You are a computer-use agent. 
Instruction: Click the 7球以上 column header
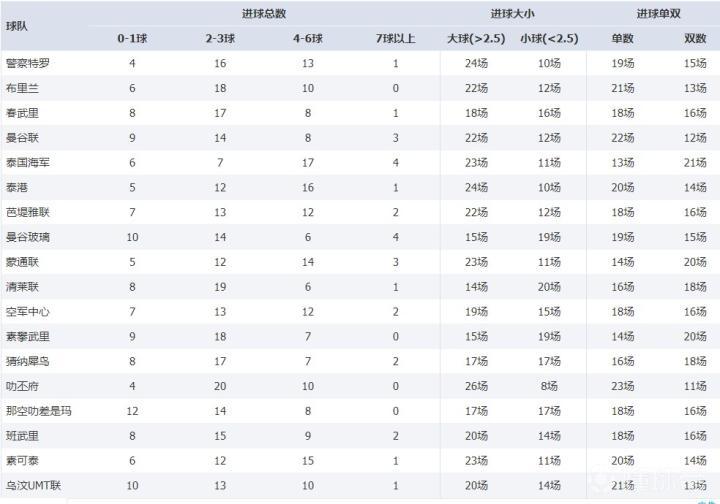coord(395,39)
